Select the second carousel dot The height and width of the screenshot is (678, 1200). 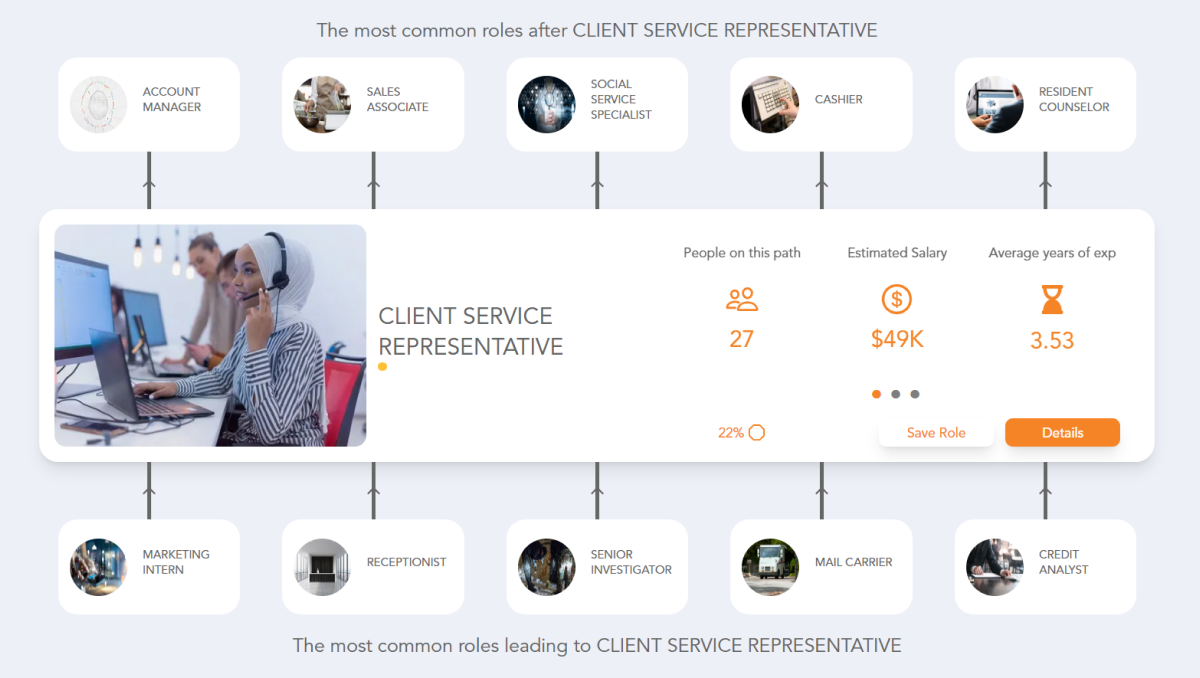896,394
